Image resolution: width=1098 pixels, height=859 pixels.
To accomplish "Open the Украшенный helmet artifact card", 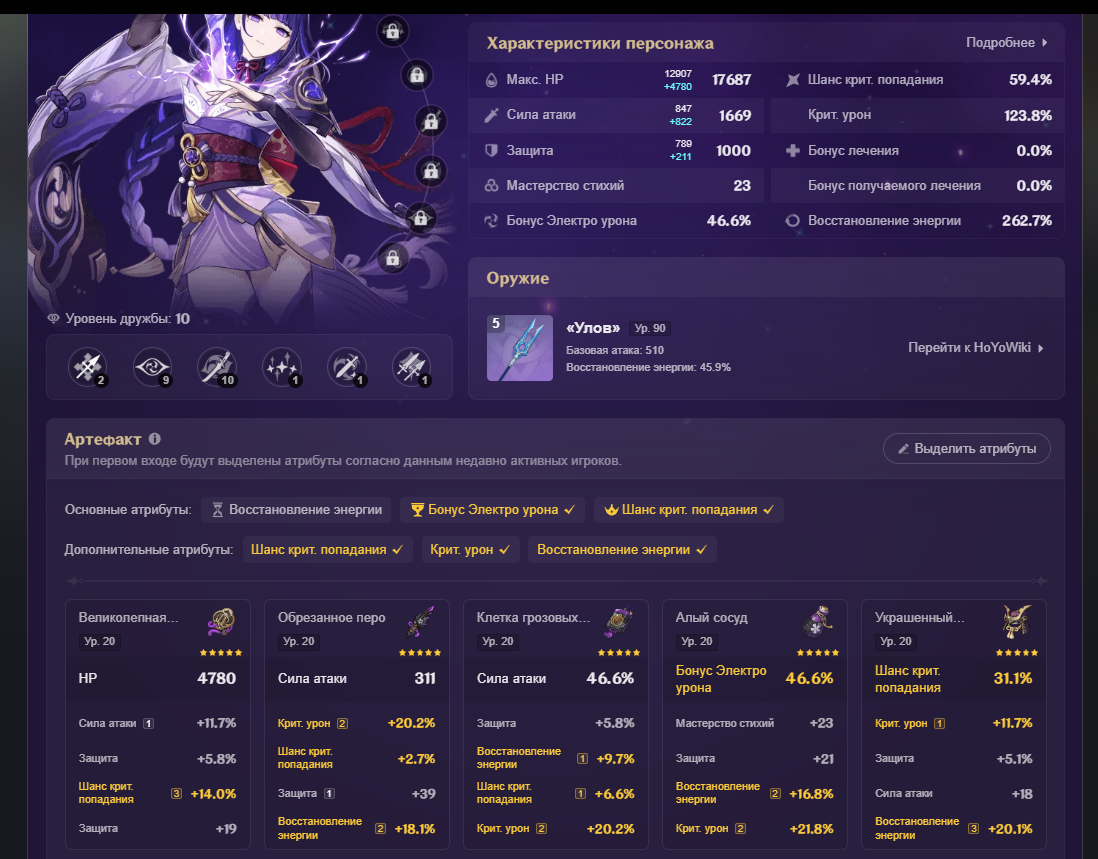I will (954, 724).
